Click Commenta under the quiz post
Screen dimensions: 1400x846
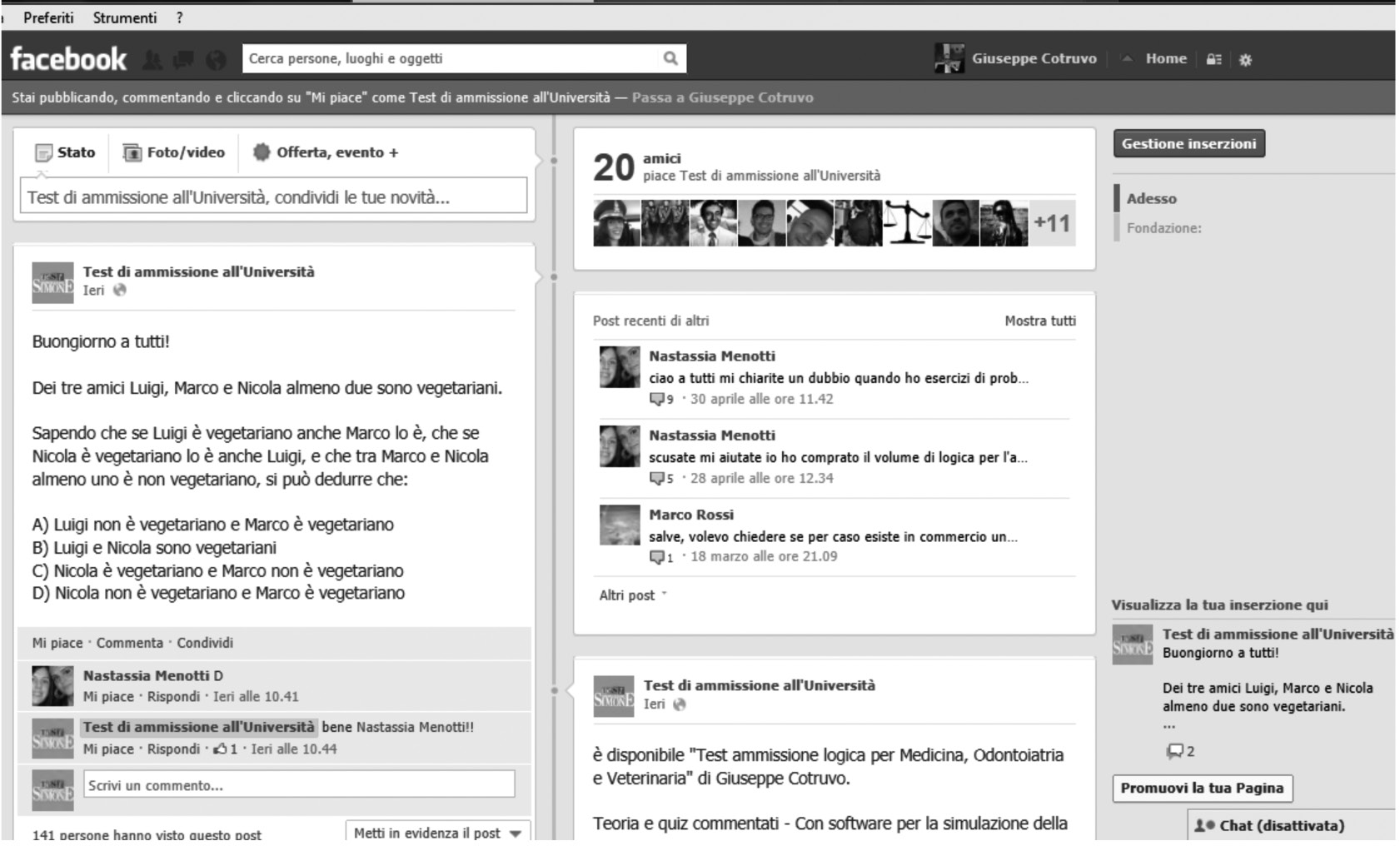coord(130,643)
